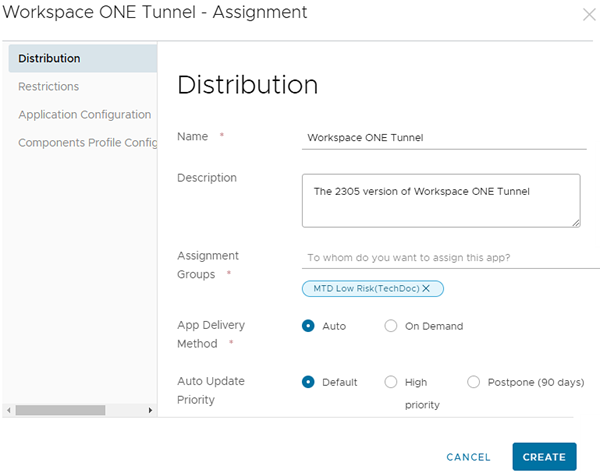
Task: Choose the On Demand delivery method
Action: [391, 326]
